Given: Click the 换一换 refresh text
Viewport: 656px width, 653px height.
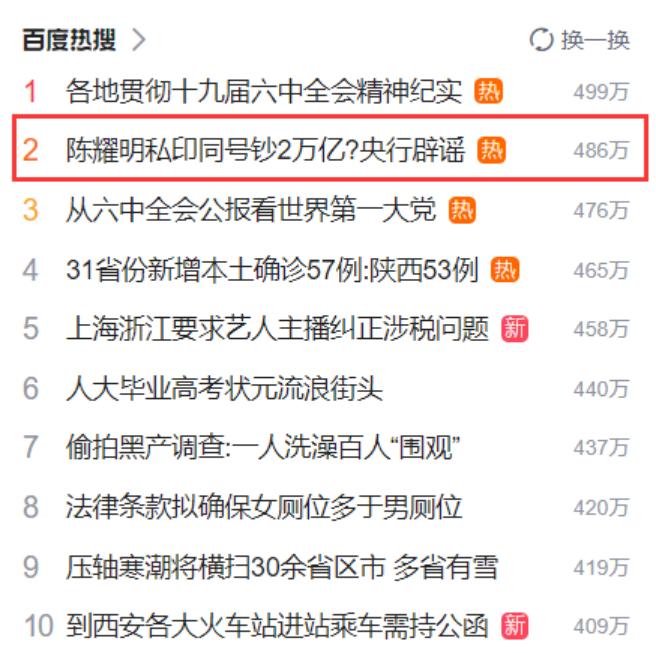Looking at the screenshot, I should click(x=595, y=40).
